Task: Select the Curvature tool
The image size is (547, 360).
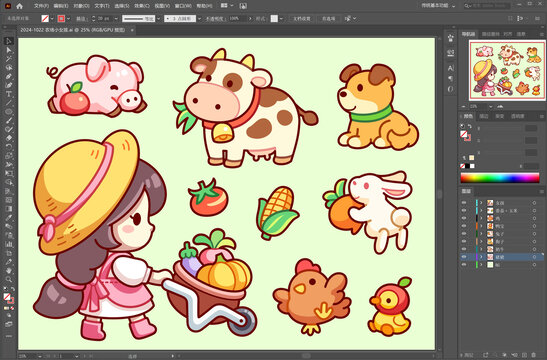Action: pyautogui.click(x=9, y=85)
